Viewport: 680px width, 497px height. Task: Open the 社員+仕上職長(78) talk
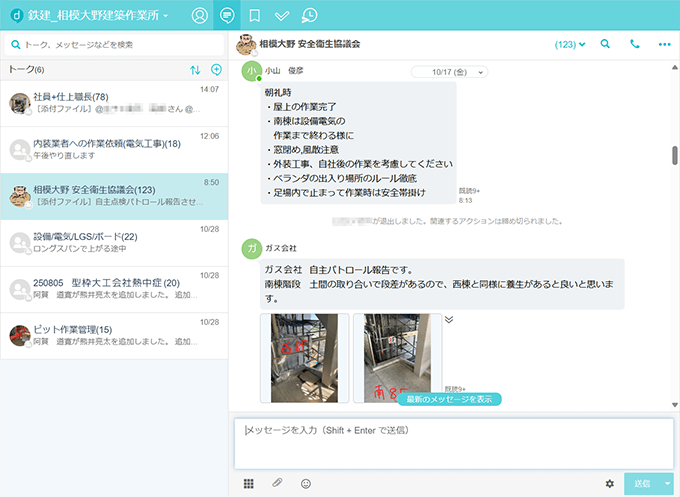[x=114, y=103]
